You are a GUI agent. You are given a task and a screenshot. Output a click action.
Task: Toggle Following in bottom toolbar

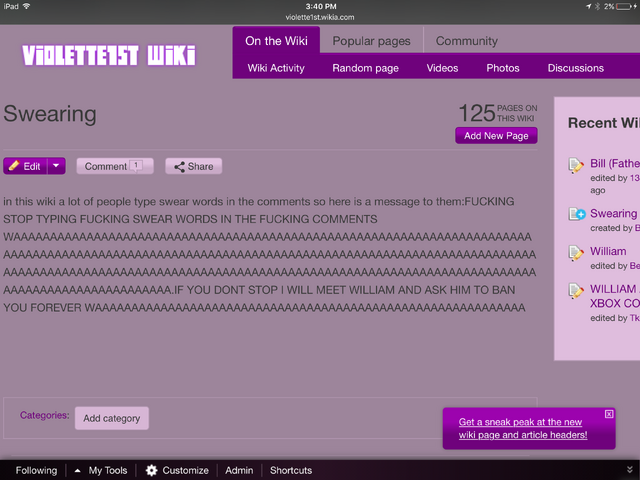click(36, 470)
